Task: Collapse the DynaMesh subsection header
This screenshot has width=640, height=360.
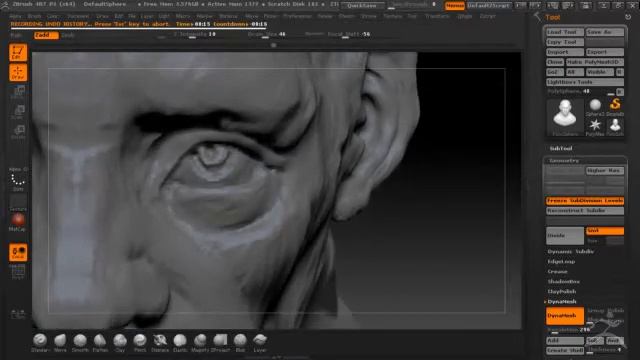Action: coord(562,302)
